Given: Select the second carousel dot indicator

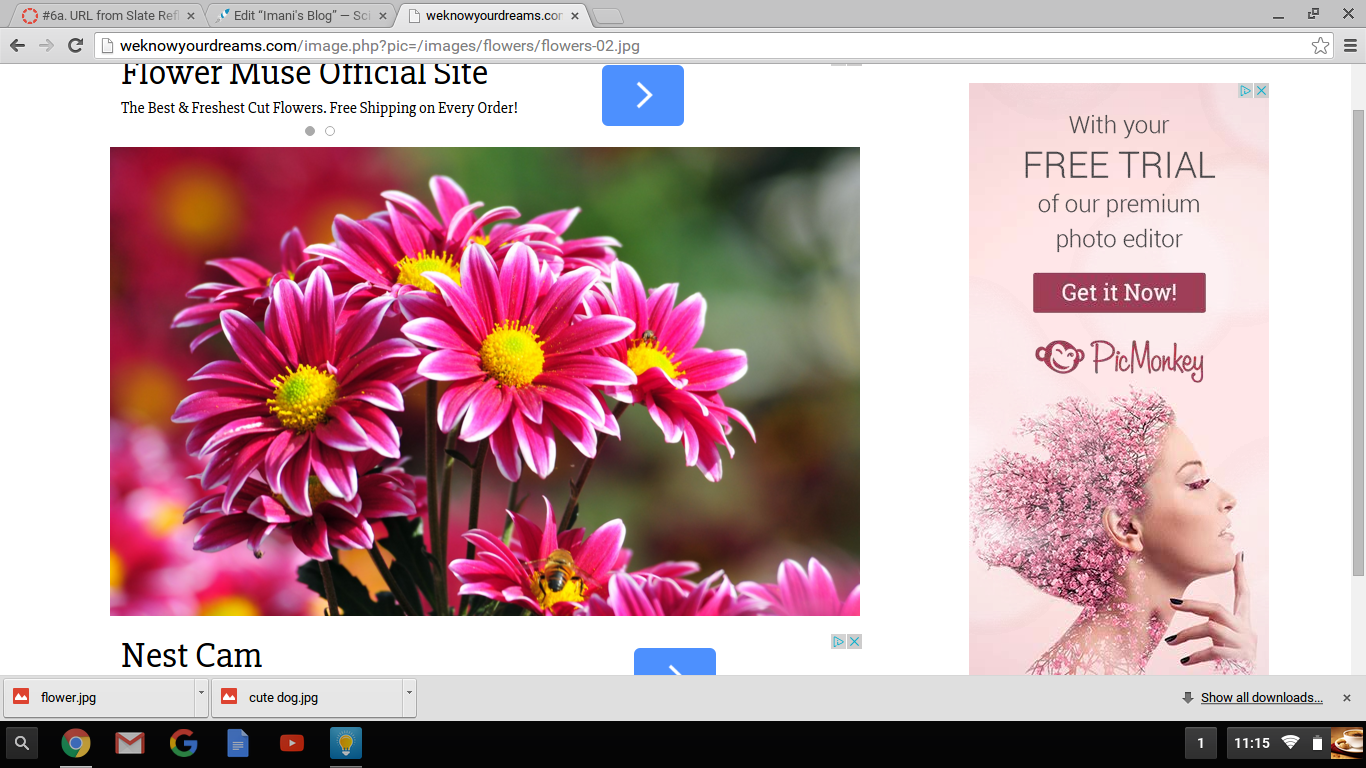Looking at the screenshot, I should point(330,131).
